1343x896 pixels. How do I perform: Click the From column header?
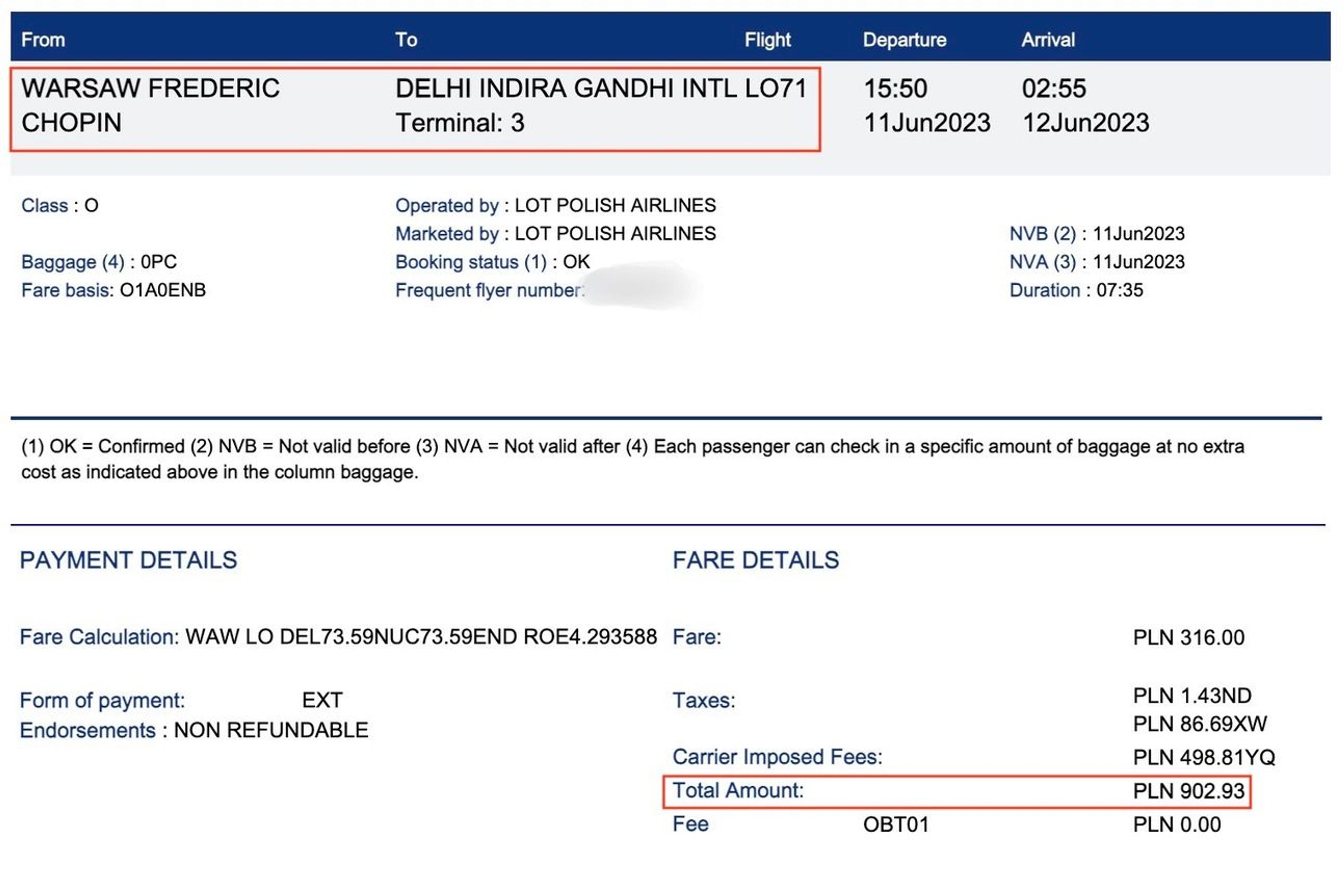click(x=43, y=40)
